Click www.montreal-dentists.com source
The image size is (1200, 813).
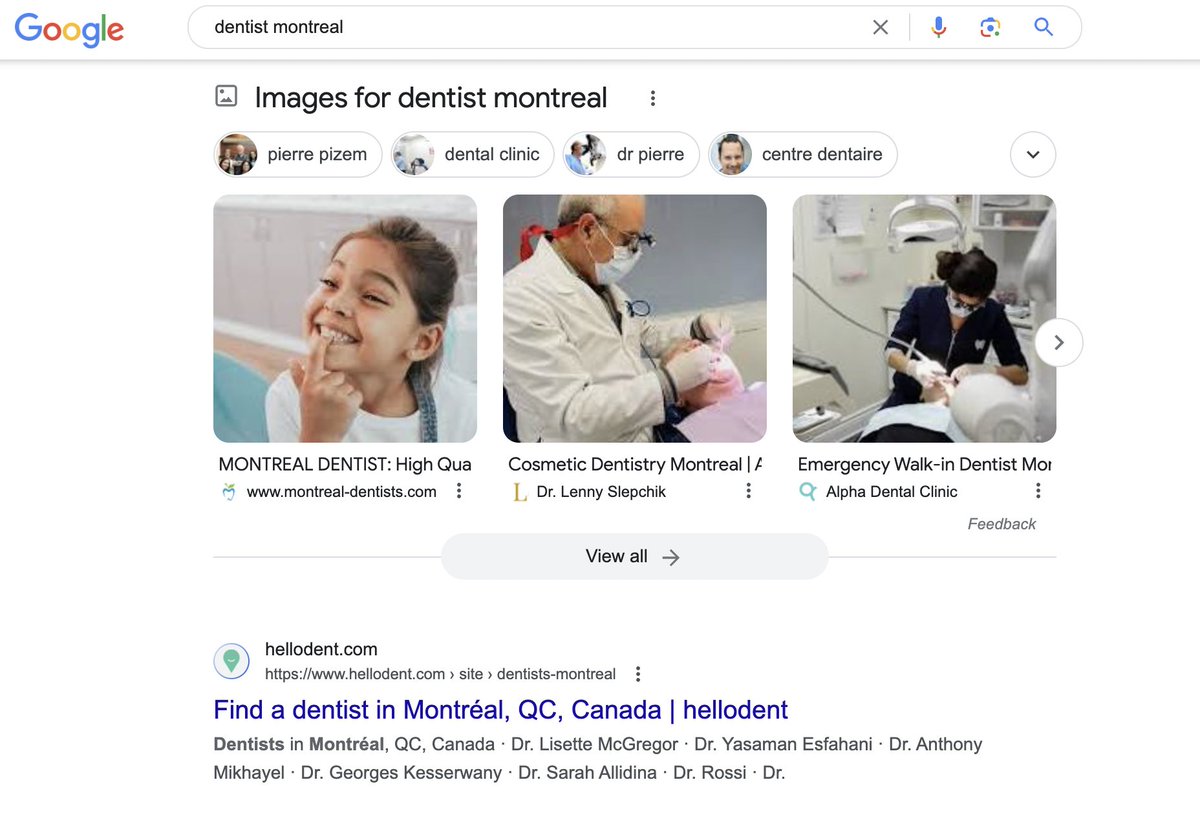pos(342,491)
